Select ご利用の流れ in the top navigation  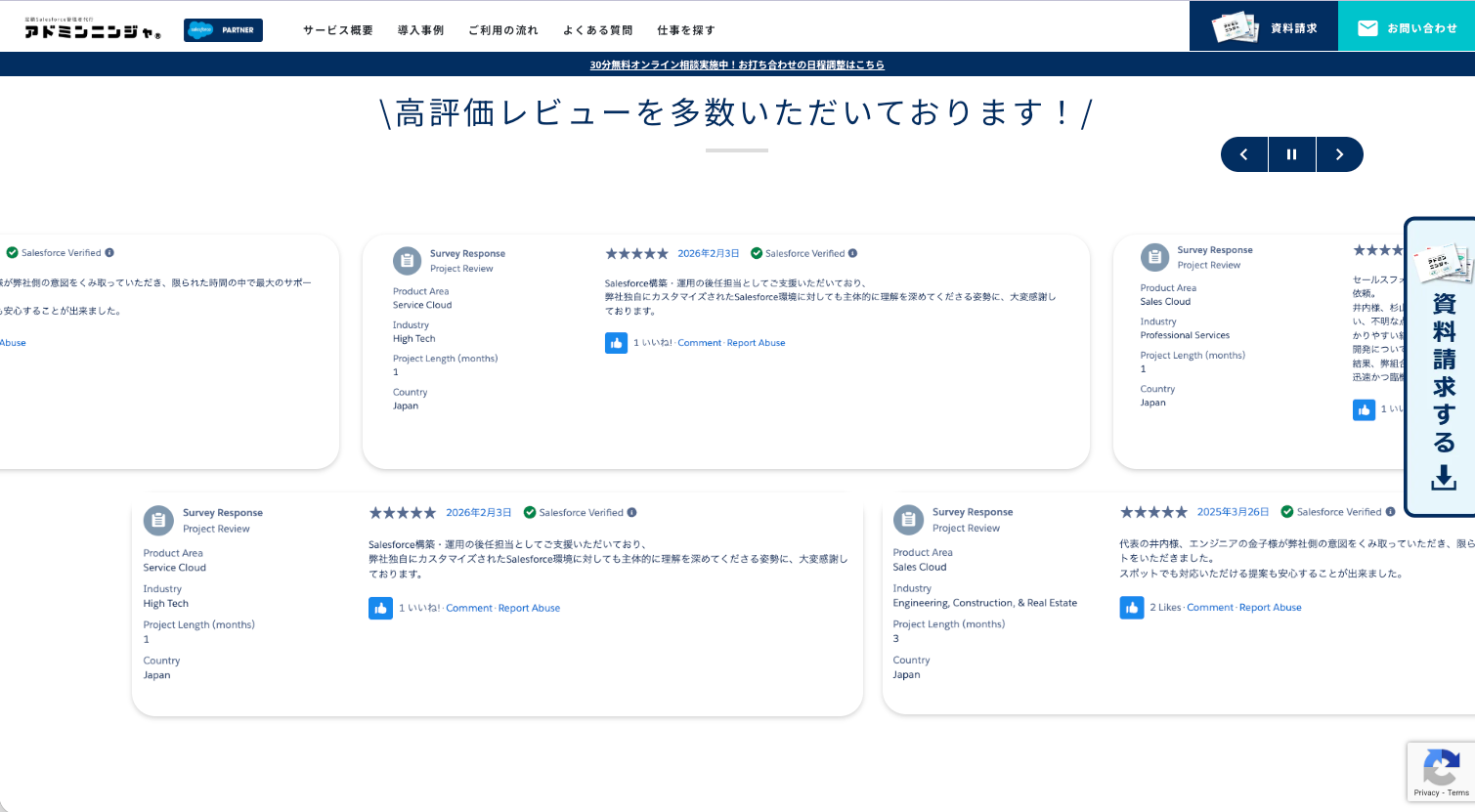coord(503,30)
